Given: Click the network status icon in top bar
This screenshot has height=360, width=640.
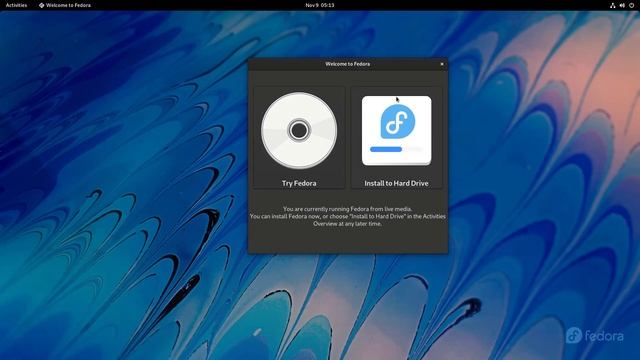Looking at the screenshot, I should point(612,5).
